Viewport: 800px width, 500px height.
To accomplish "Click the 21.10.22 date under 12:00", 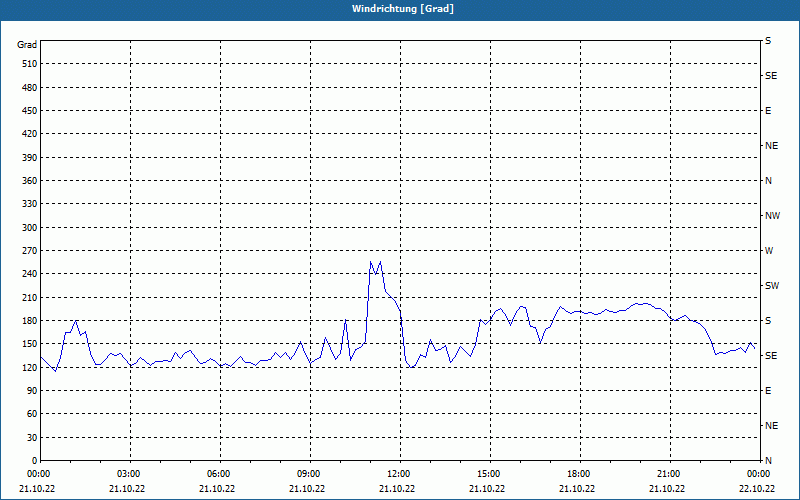I will [397, 488].
